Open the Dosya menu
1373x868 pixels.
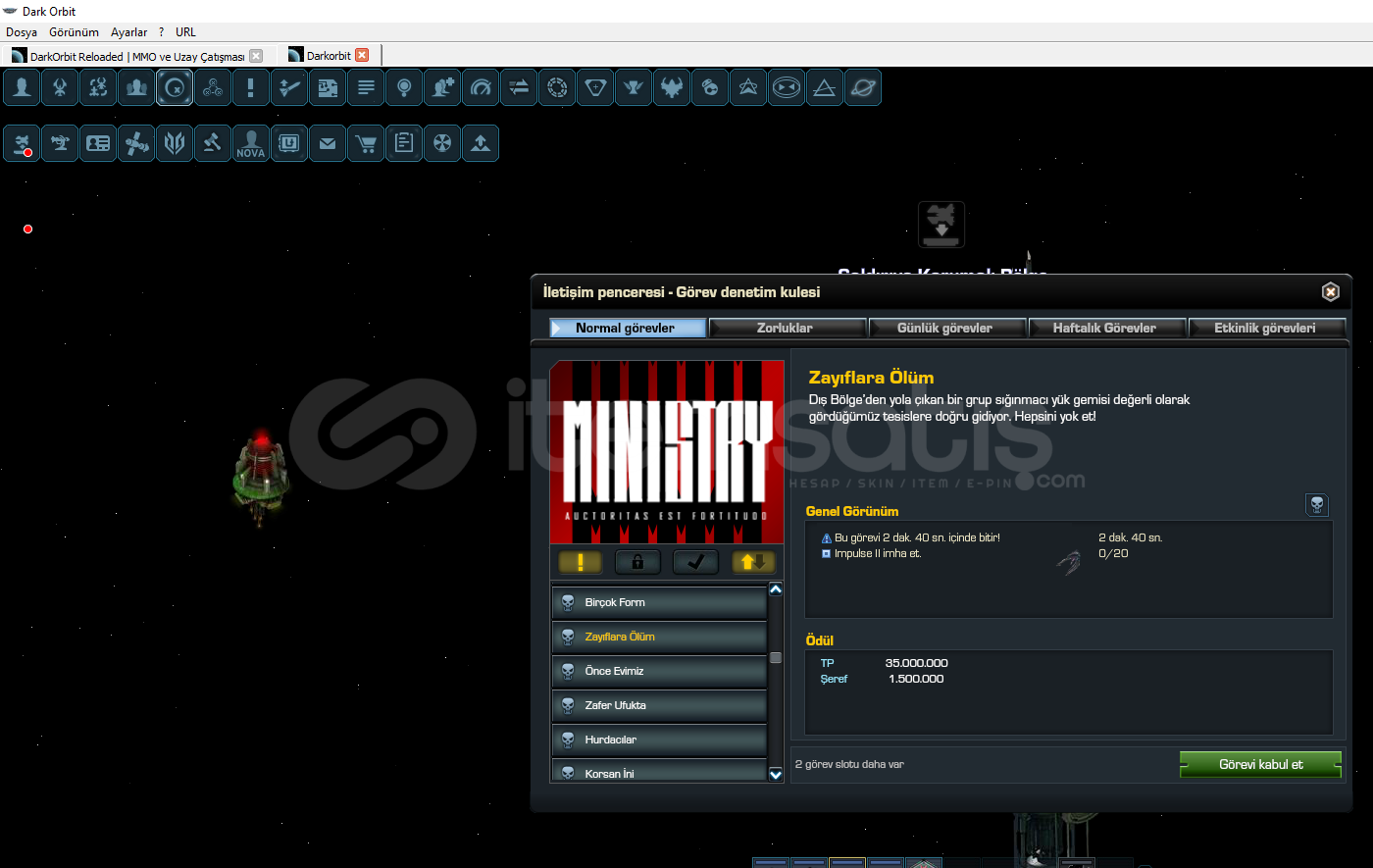pyautogui.click(x=22, y=32)
